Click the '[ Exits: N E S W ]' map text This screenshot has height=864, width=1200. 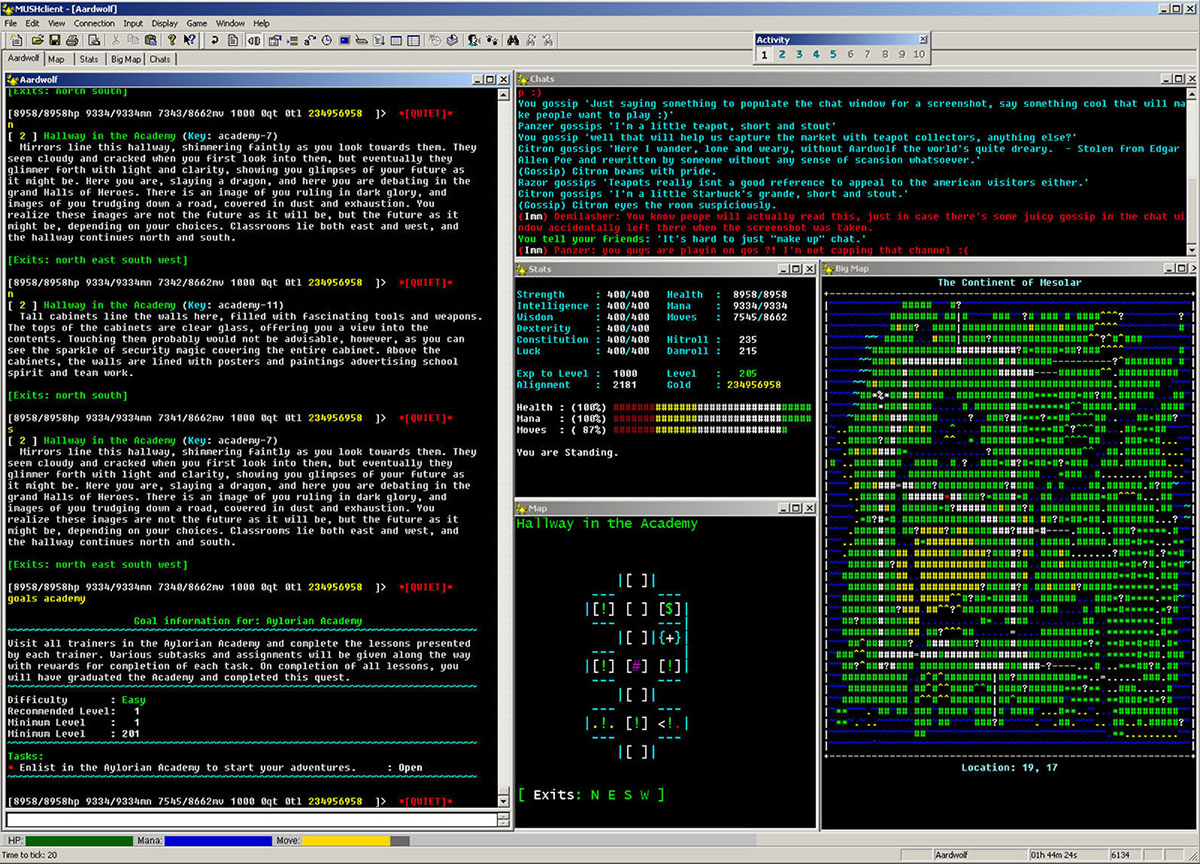coord(591,795)
